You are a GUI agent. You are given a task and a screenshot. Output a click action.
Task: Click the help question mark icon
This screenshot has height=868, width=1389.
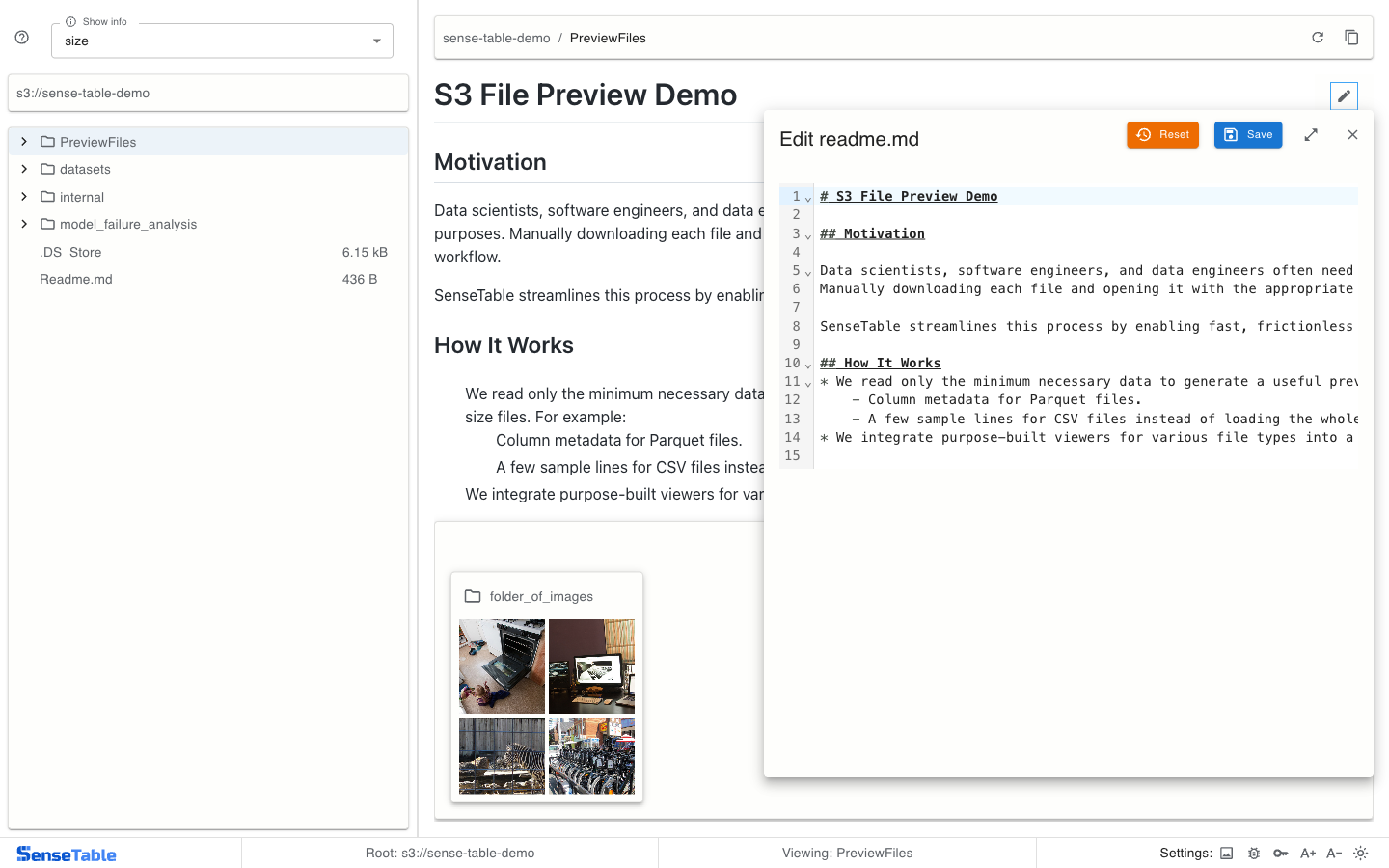[x=22, y=38]
